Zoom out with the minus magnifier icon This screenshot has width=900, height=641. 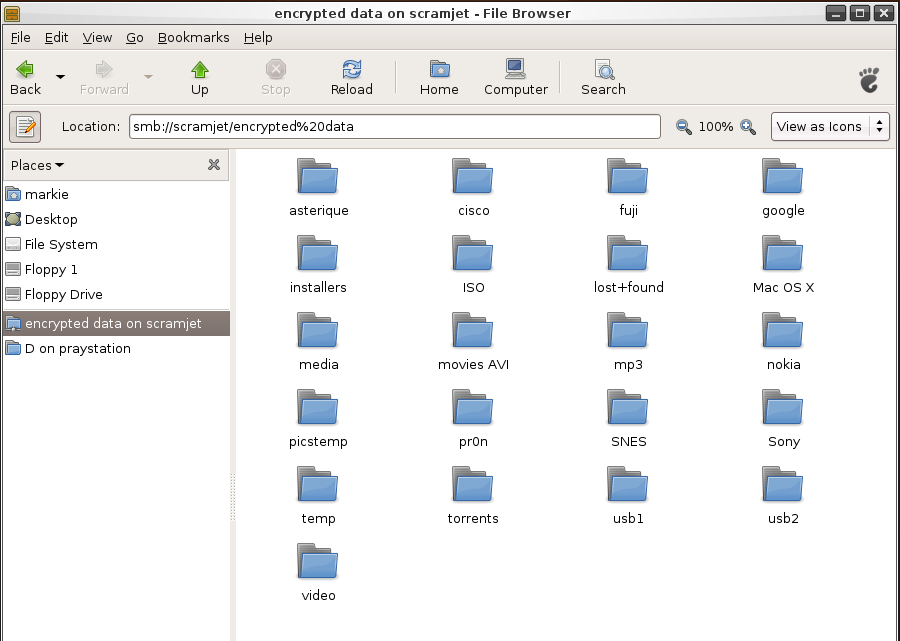pyautogui.click(x=683, y=127)
